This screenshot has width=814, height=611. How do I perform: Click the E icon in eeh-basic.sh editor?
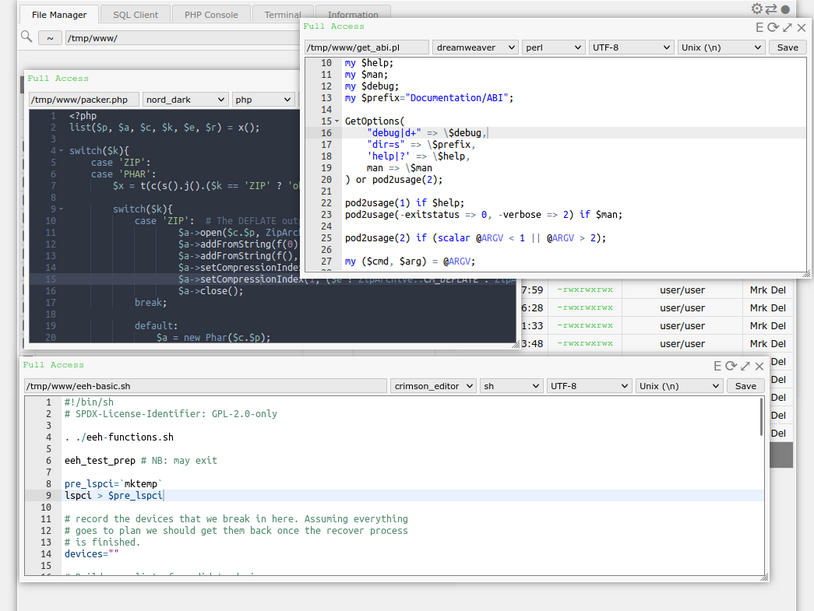tap(717, 367)
